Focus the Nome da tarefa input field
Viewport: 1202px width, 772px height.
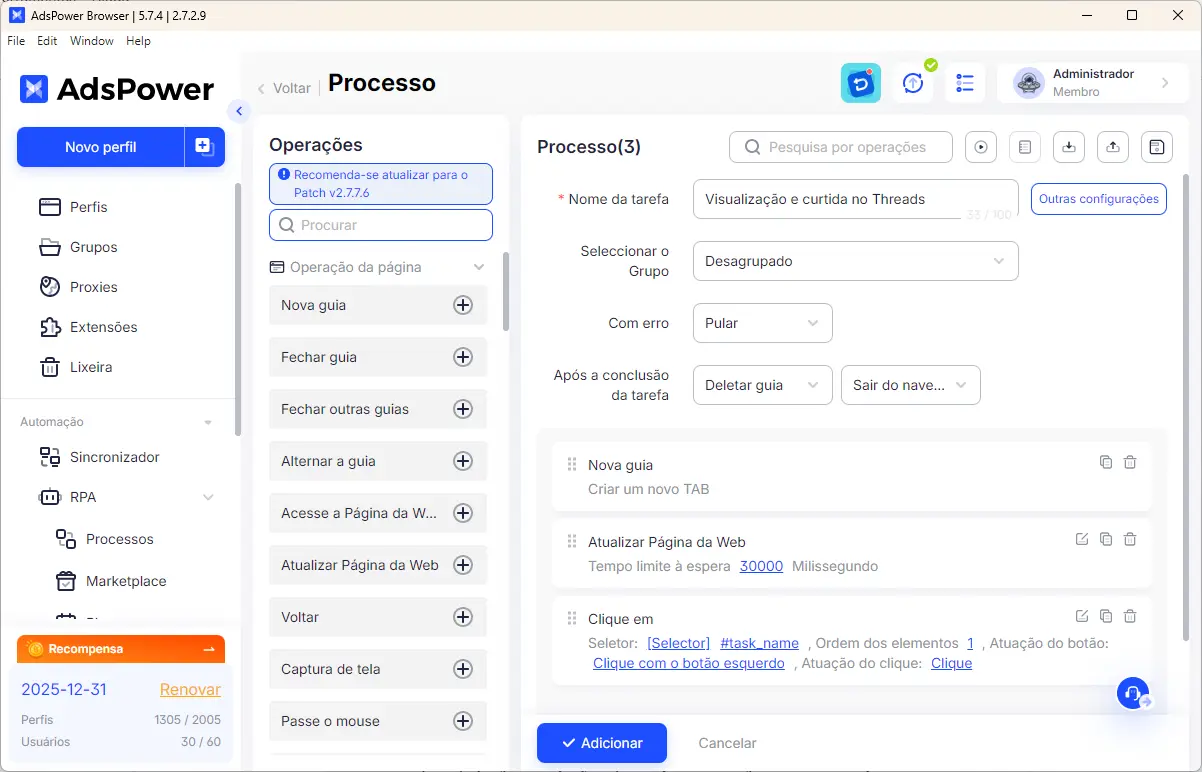pyautogui.click(x=855, y=199)
